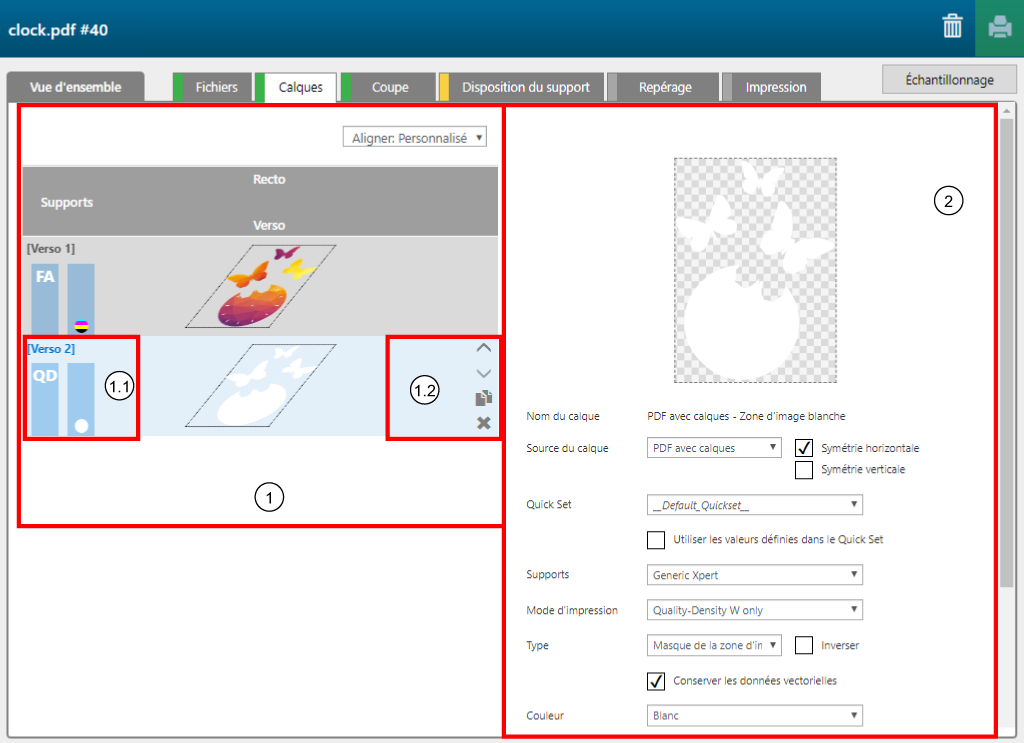This screenshot has height=743, width=1024.
Task: Move layer up with the chevron arrow
Action: click(x=483, y=348)
